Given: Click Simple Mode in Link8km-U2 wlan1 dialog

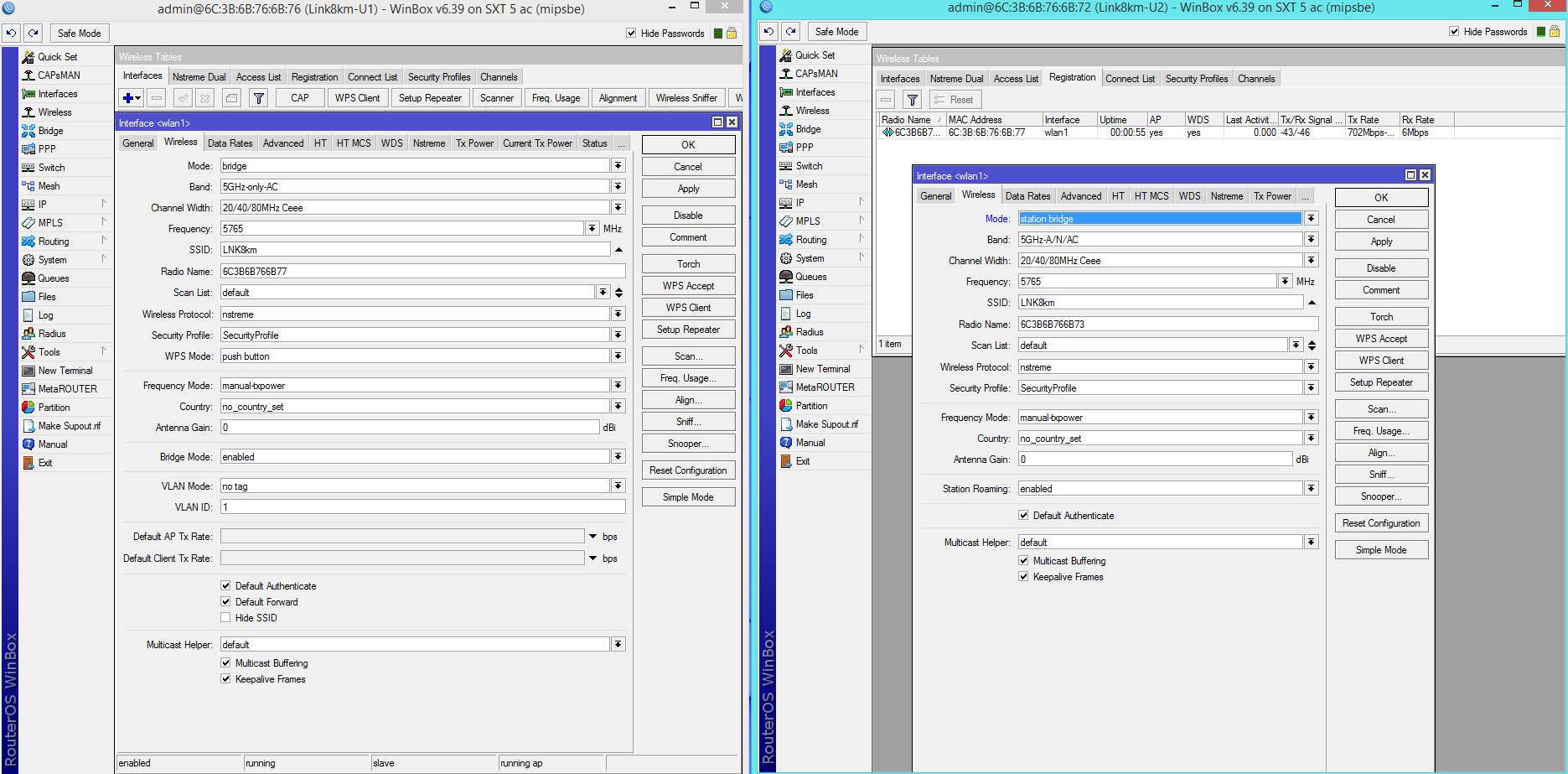Looking at the screenshot, I should point(1382,550).
